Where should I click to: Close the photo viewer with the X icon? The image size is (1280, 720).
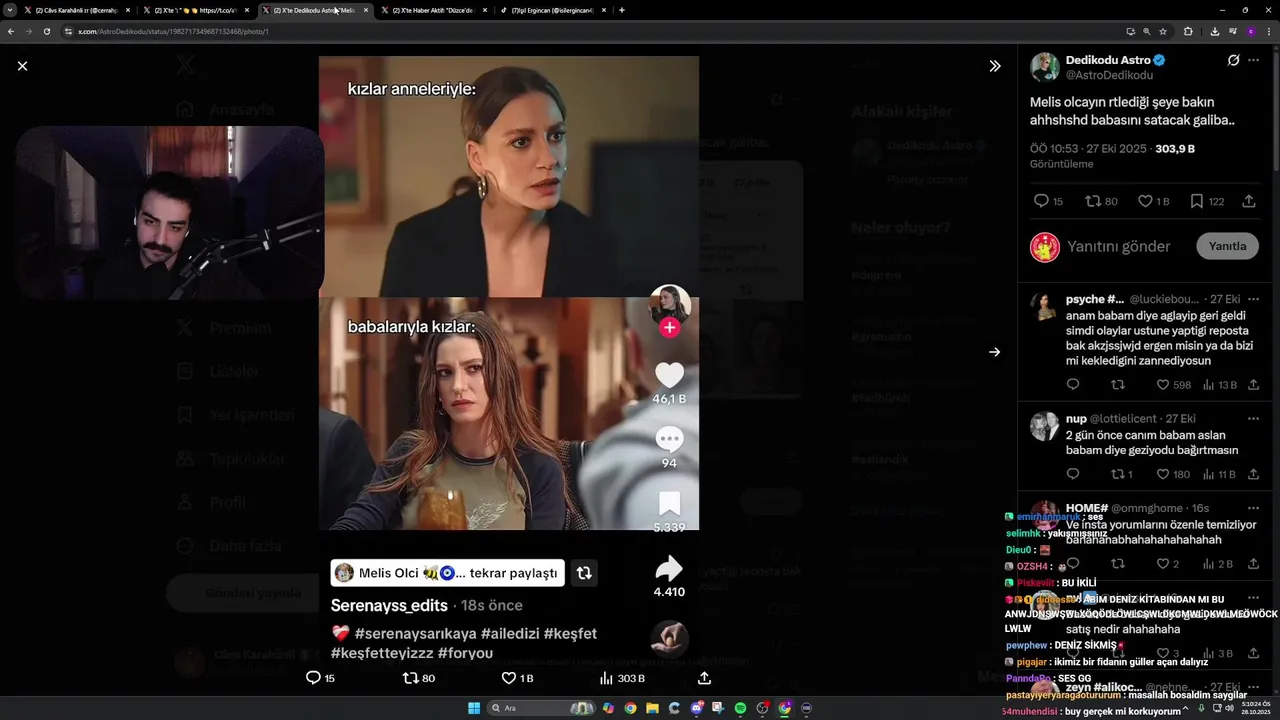click(x=22, y=66)
